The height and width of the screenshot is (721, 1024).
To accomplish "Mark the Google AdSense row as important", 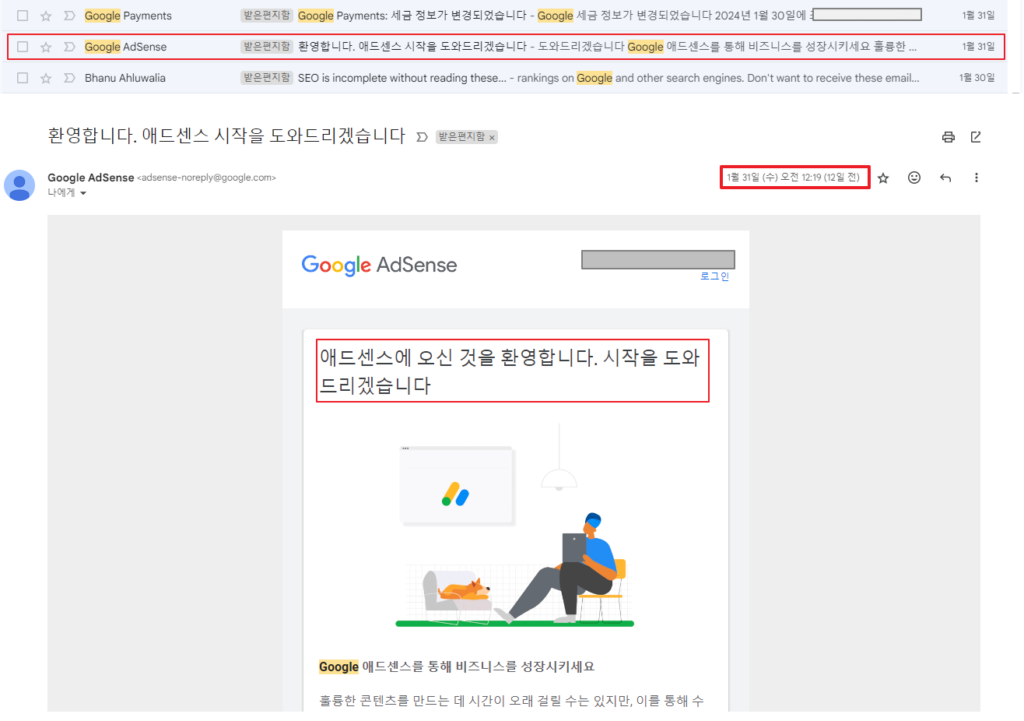I will pos(69,47).
